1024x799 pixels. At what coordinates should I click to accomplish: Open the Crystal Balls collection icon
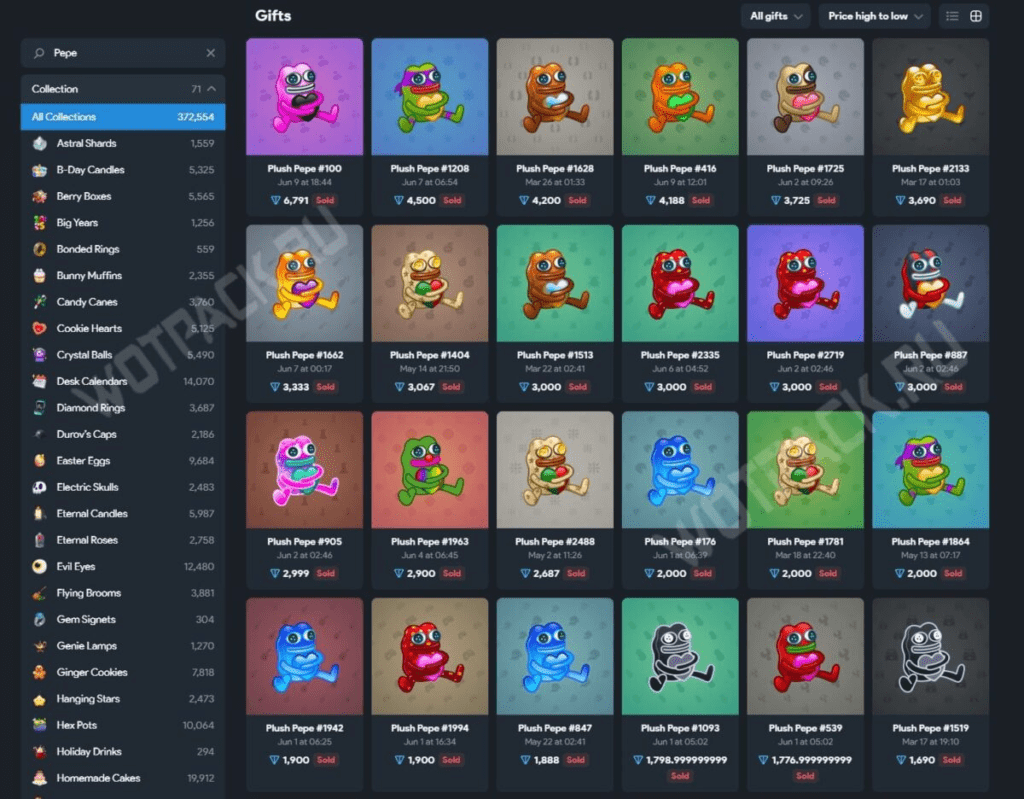tap(39, 355)
